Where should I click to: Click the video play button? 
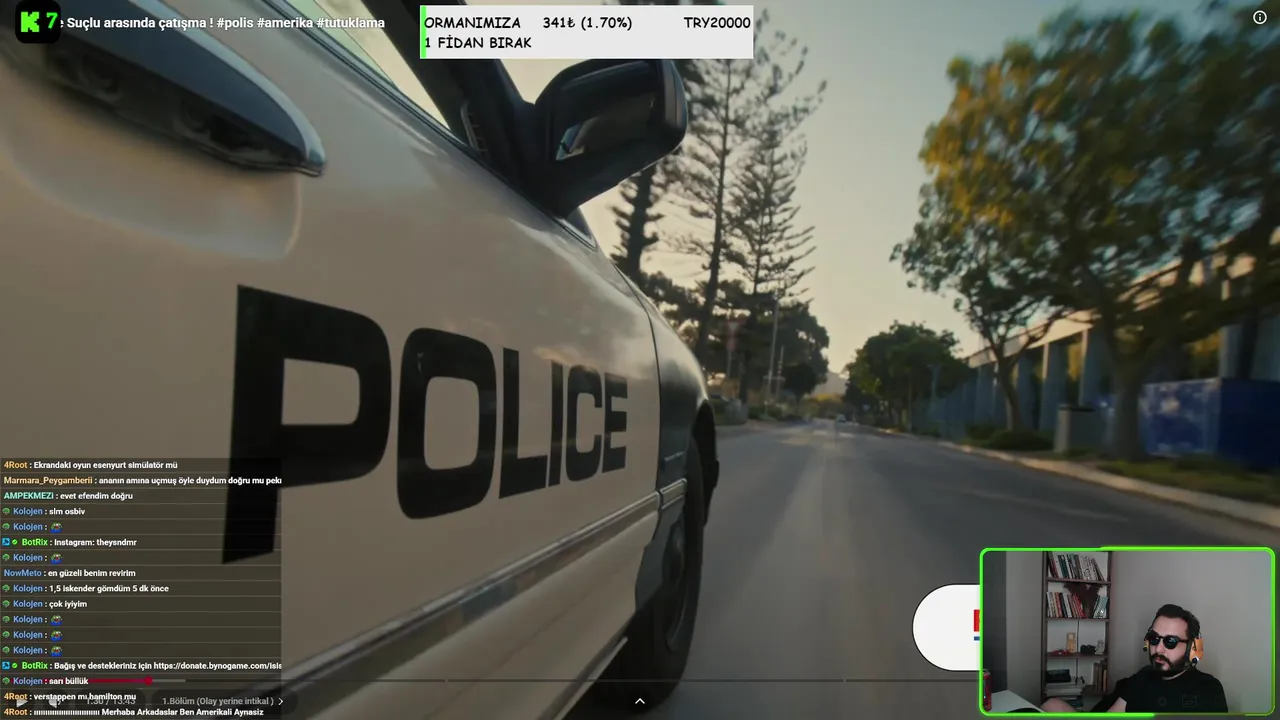20,701
